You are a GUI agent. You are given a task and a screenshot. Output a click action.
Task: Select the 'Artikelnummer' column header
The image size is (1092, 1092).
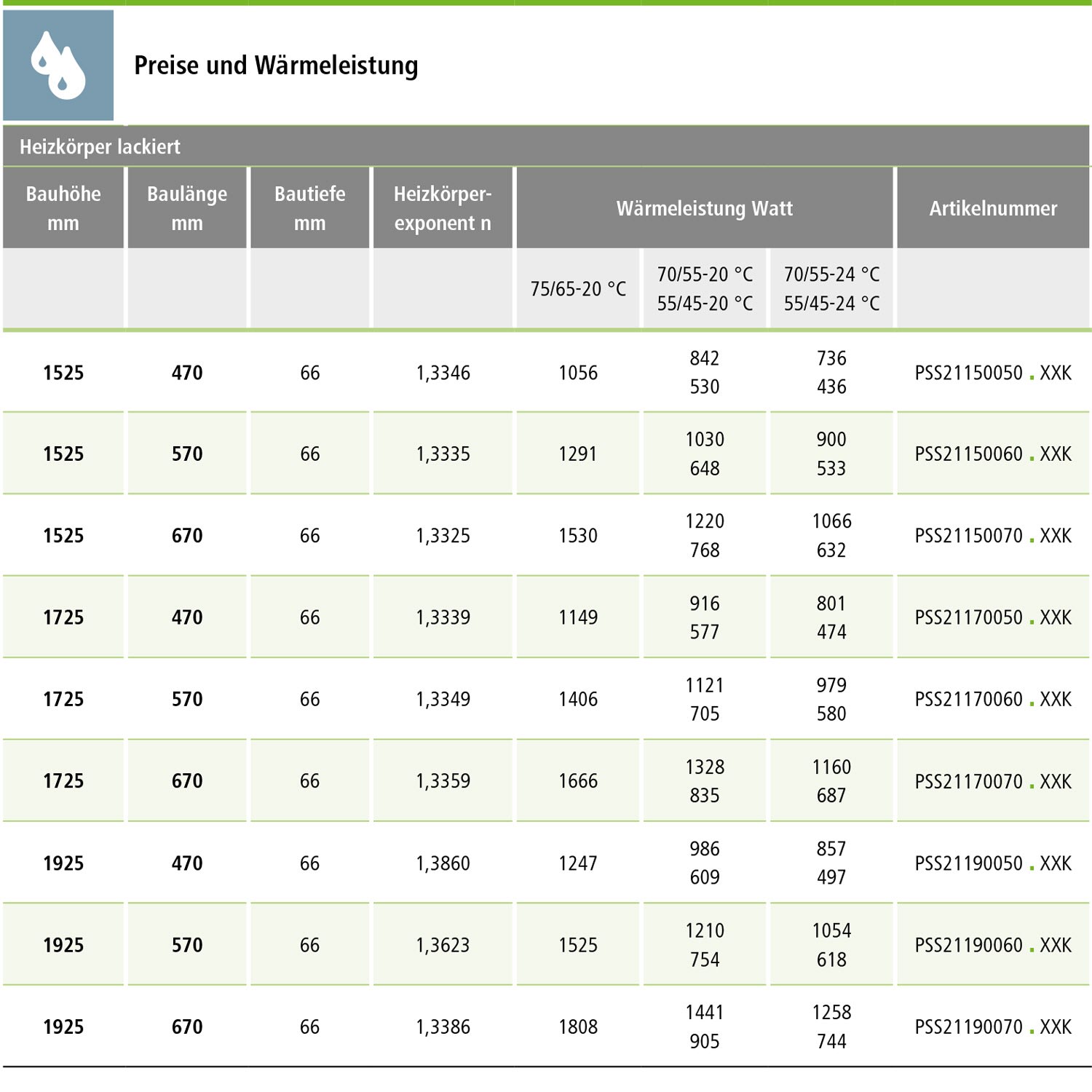click(993, 209)
